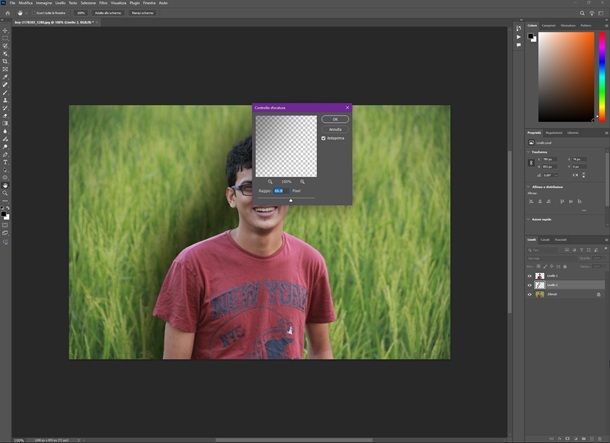Open the layer blend mode dropdown
Viewport: 610px width, 443px height.
click(552, 258)
